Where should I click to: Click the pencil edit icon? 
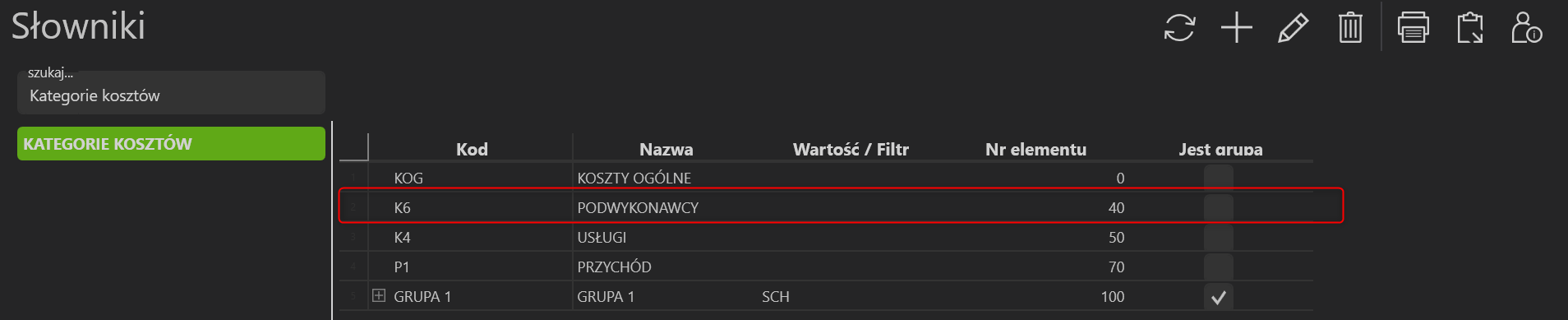pyautogui.click(x=1293, y=28)
